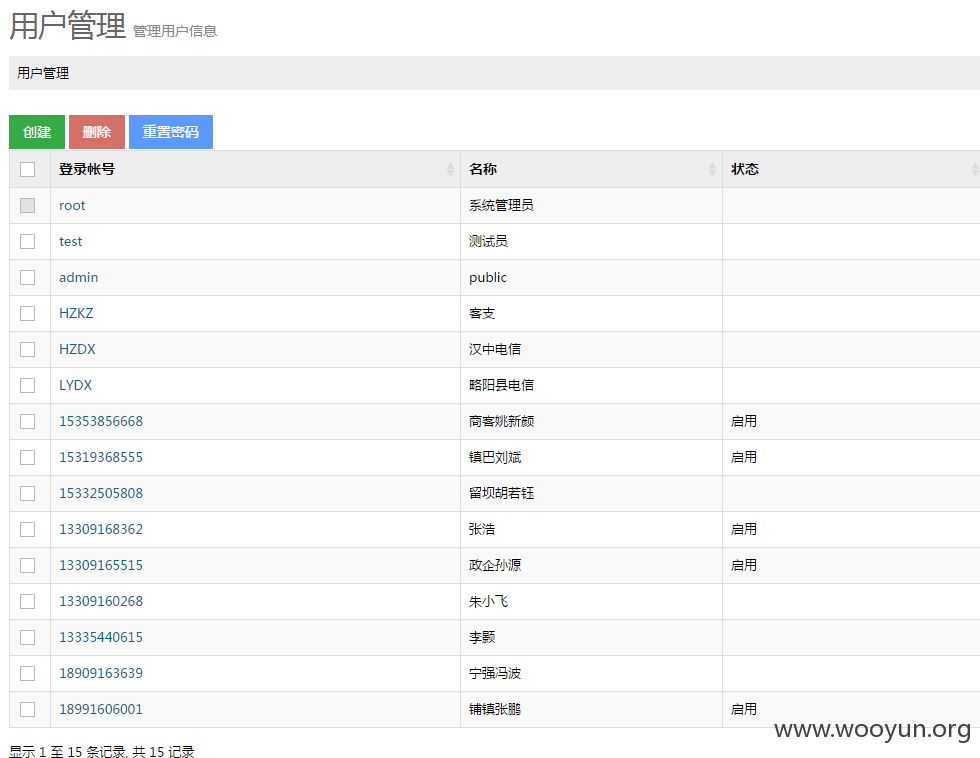The width and height of the screenshot is (980, 758).
Task: Click the red 删除 button
Action: point(97,132)
